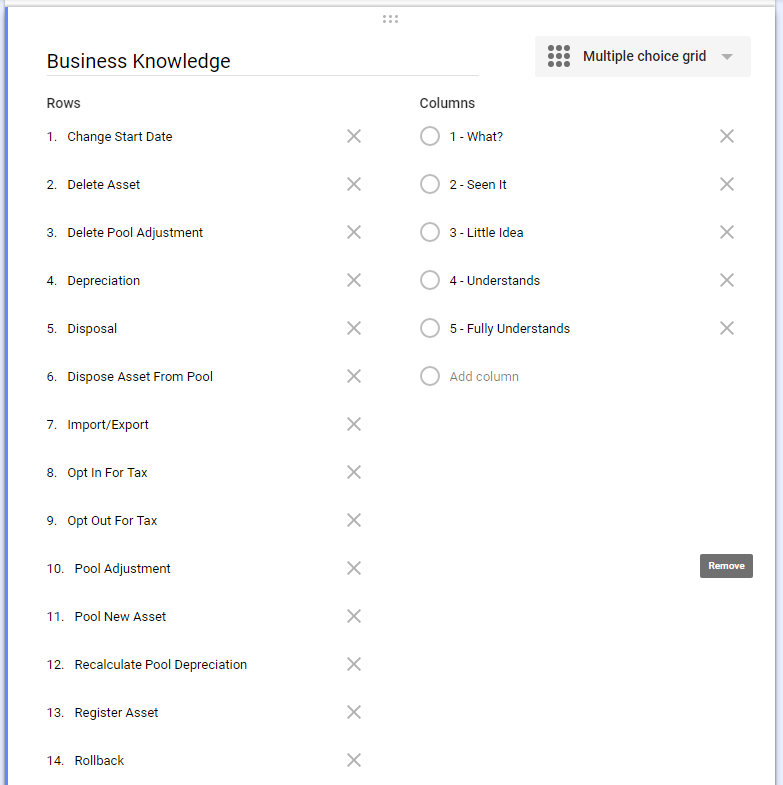Edit row text 'Disposal'
783x785 pixels.
[92, 329]
